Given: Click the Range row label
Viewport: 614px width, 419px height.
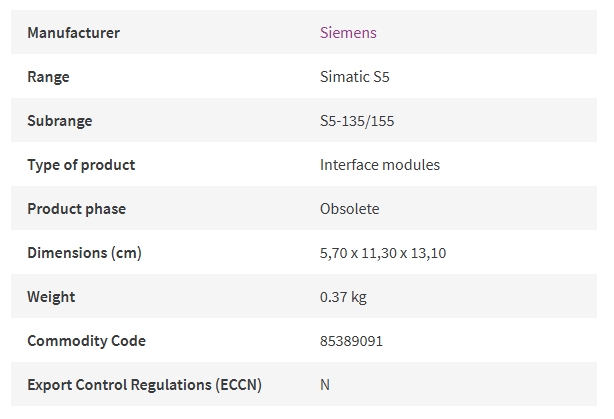Looking at the screenshot, I should (48, 77).
